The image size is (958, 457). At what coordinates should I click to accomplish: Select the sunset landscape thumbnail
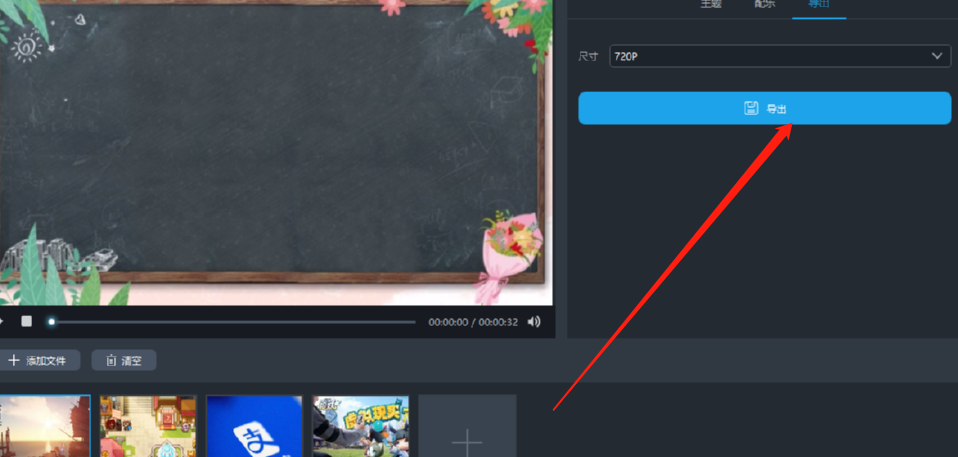[x=45, y=426]
